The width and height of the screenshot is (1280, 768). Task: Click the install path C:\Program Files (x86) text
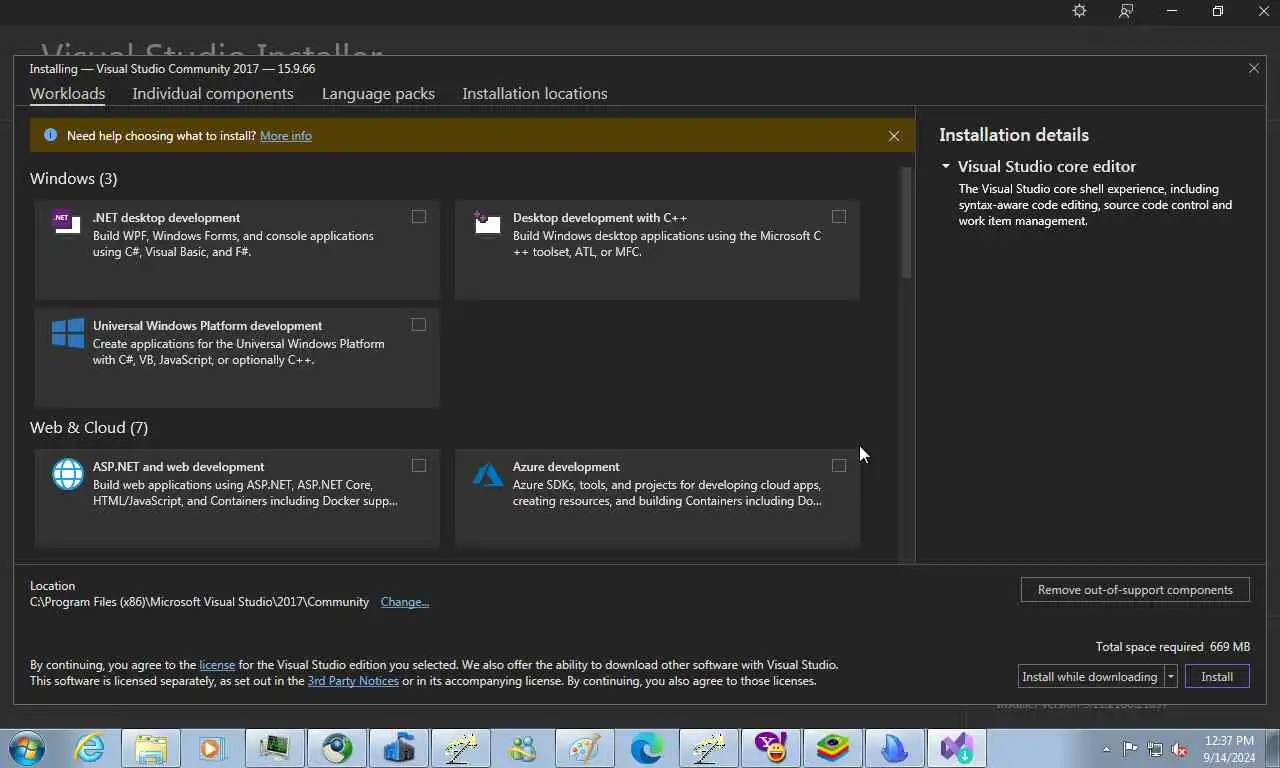point(200,602)
